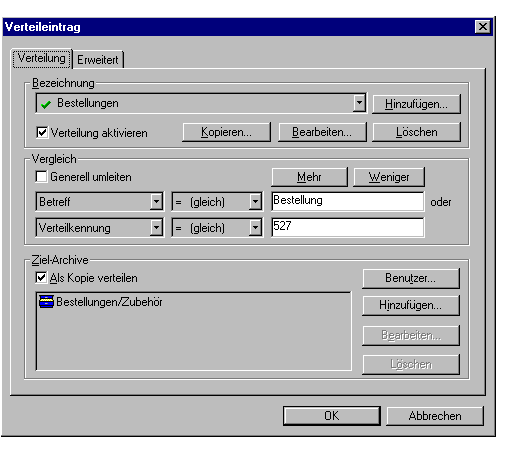
Task: Enable the Generell umleiten checkbox
Action: pos(41,176)
